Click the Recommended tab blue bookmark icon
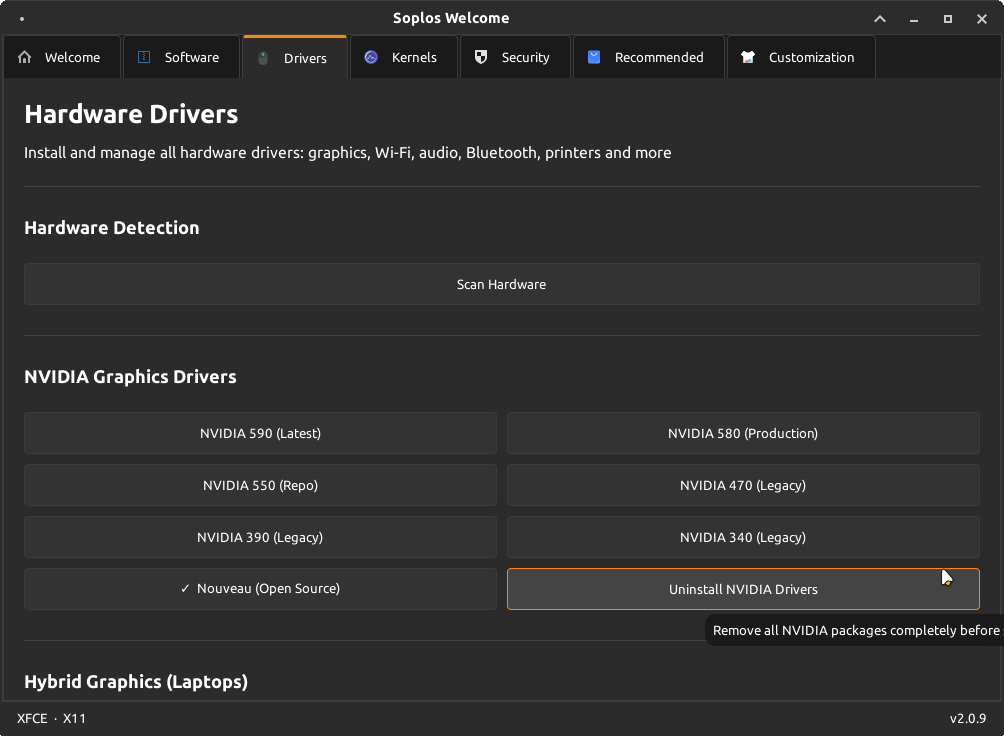 [594, 57]
